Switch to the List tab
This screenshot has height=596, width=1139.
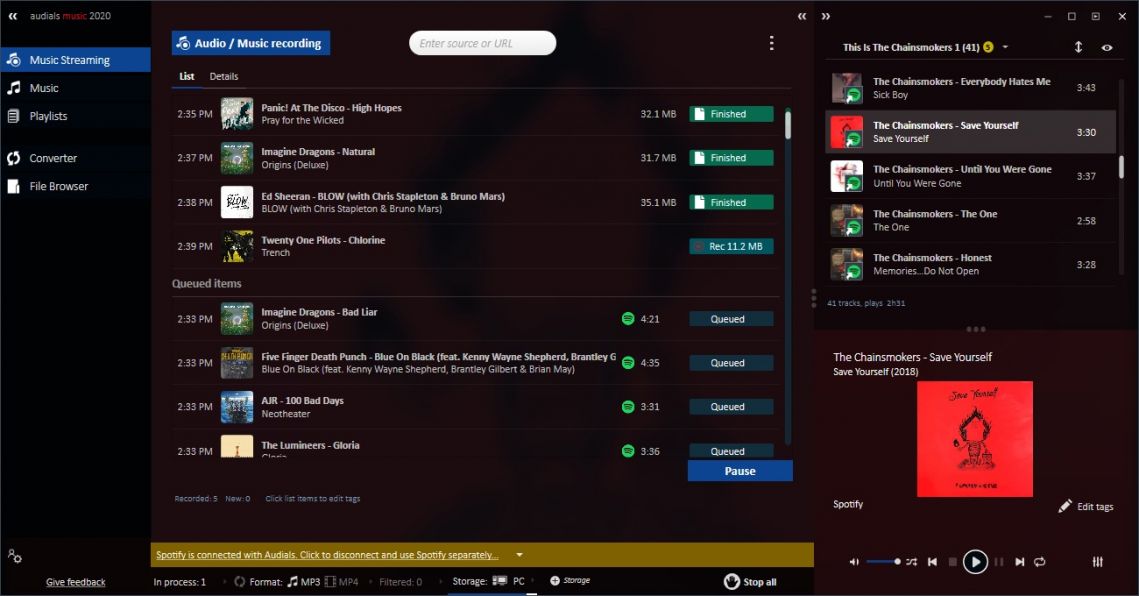click(x=187, y=76)
